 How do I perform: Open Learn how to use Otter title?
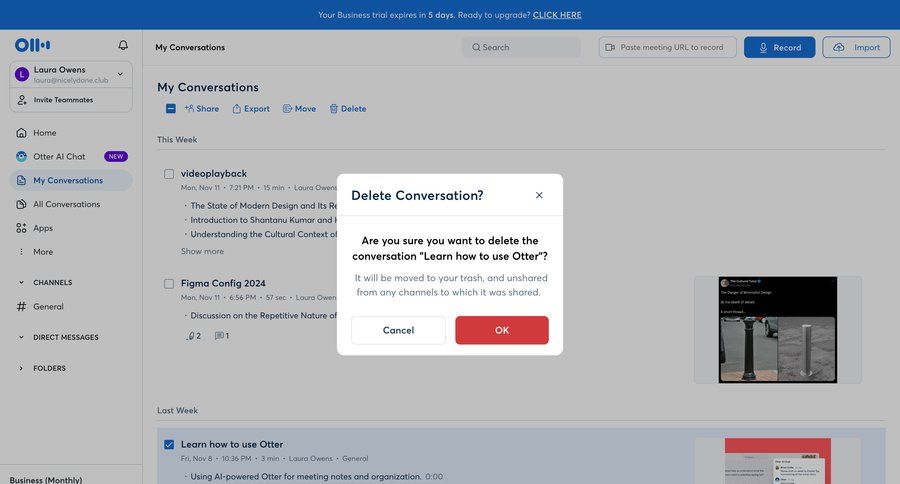click(x=232, y=444)
